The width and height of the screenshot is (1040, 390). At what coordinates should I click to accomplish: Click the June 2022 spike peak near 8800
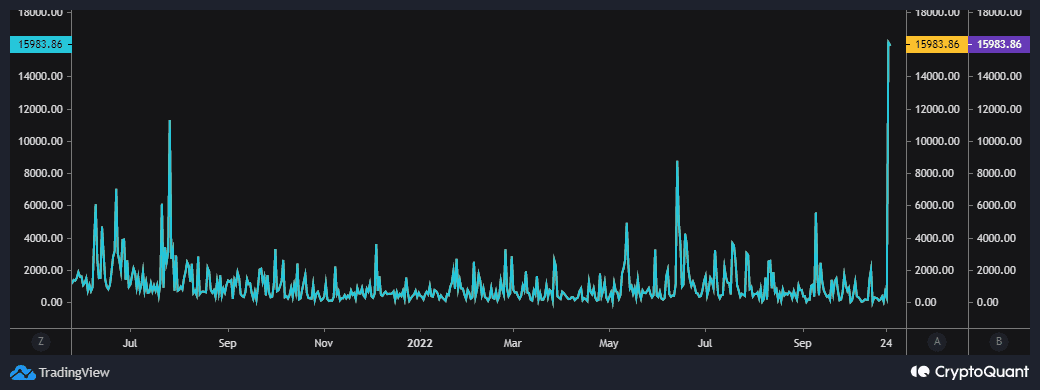pyautogui.click(x=677, y=161)
